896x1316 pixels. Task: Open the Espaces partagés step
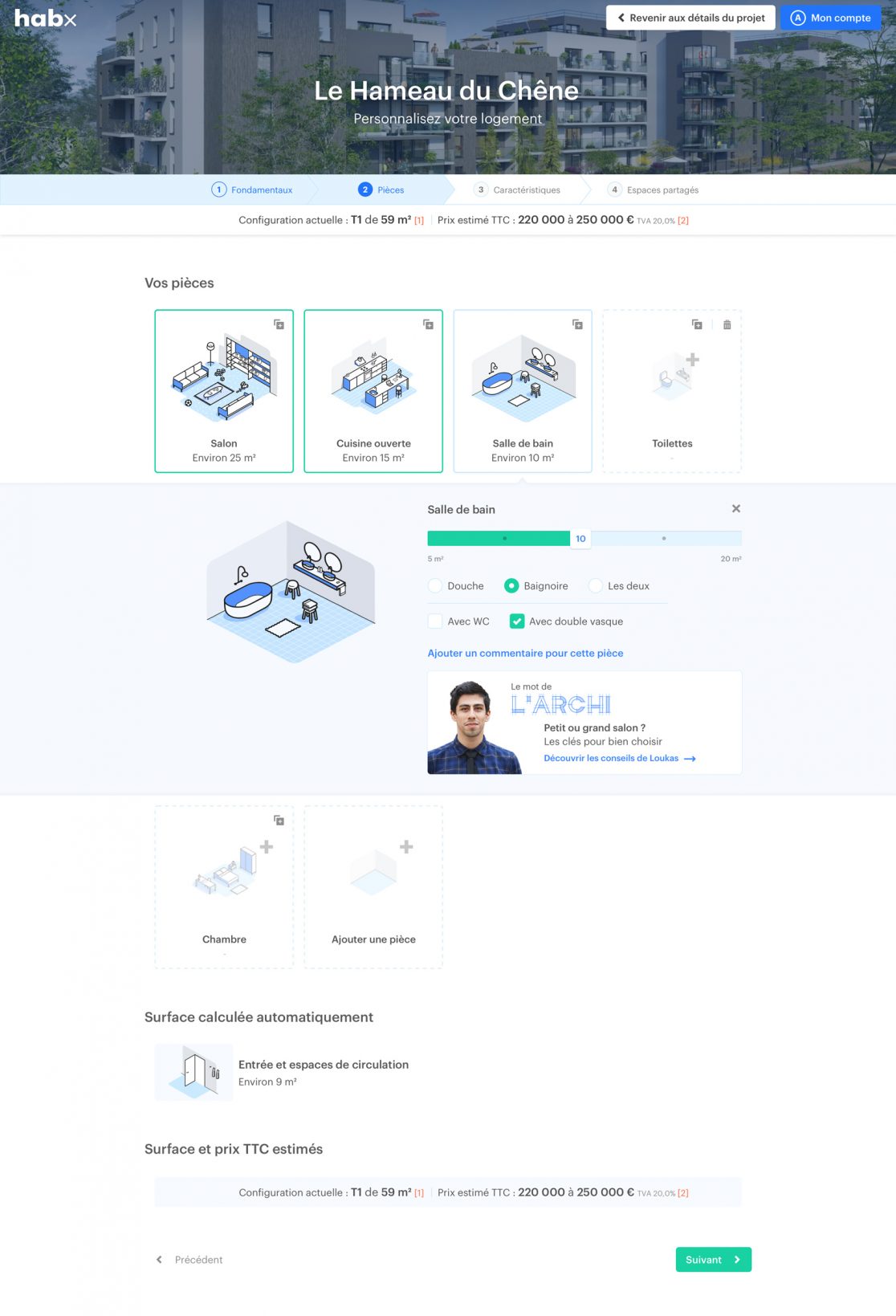pos(653,189)
